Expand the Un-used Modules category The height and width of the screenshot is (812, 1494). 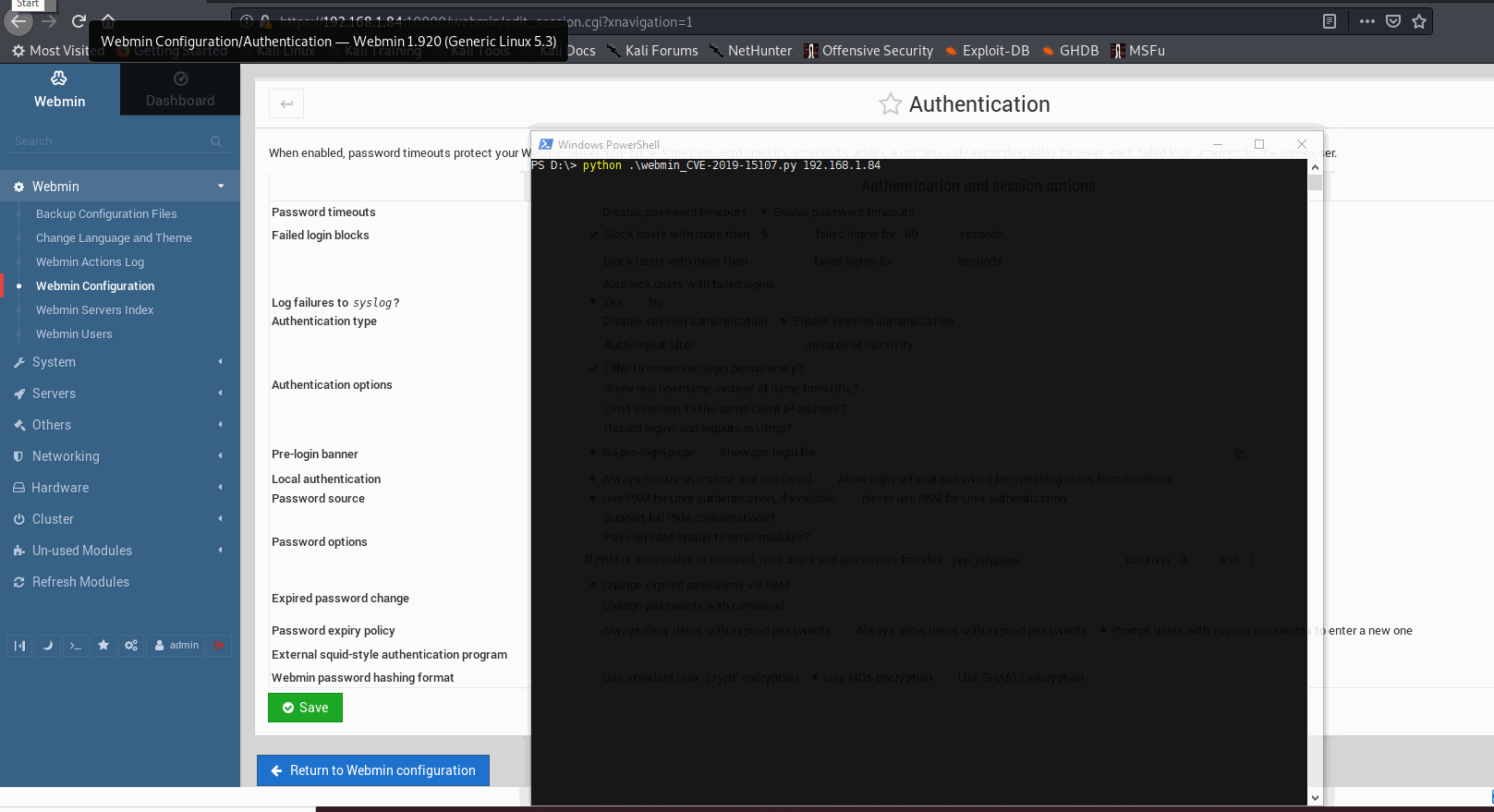(120, 551)
